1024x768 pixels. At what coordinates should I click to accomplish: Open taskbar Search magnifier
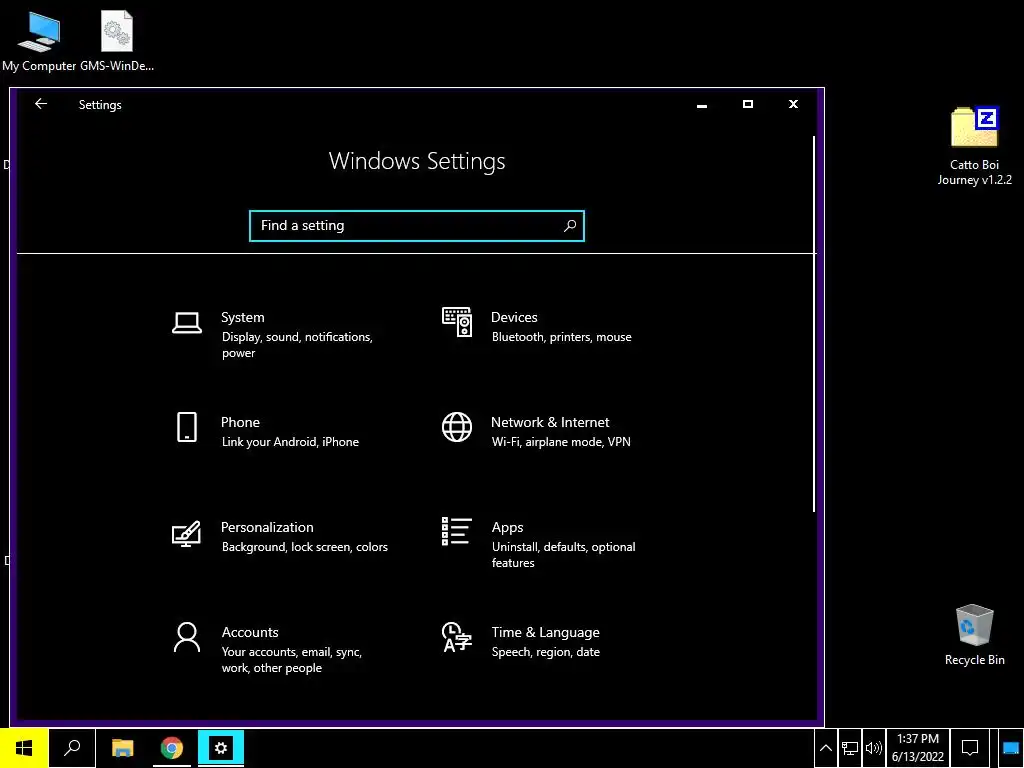coord(72,748)
